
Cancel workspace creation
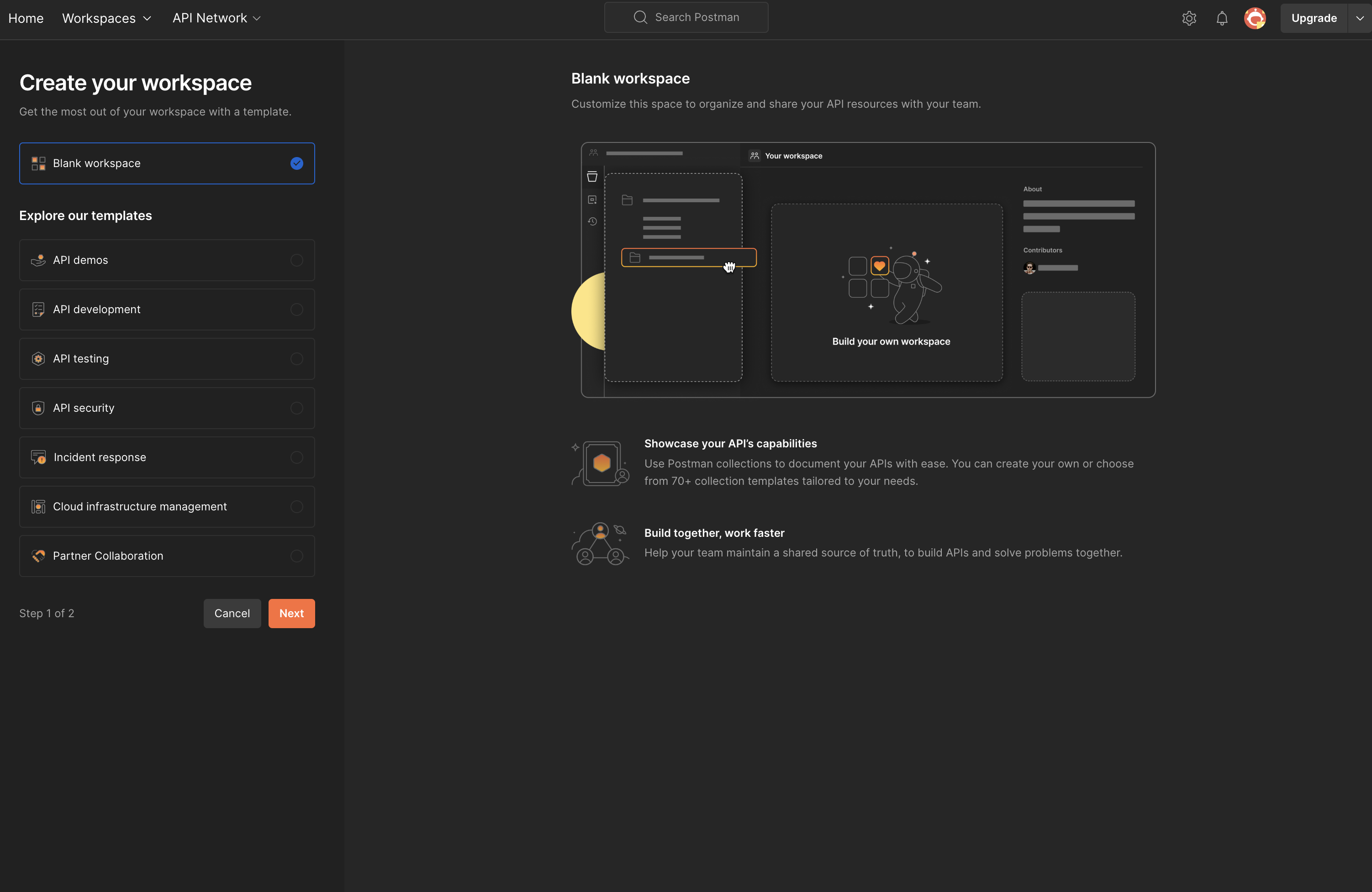pos(232,613)
